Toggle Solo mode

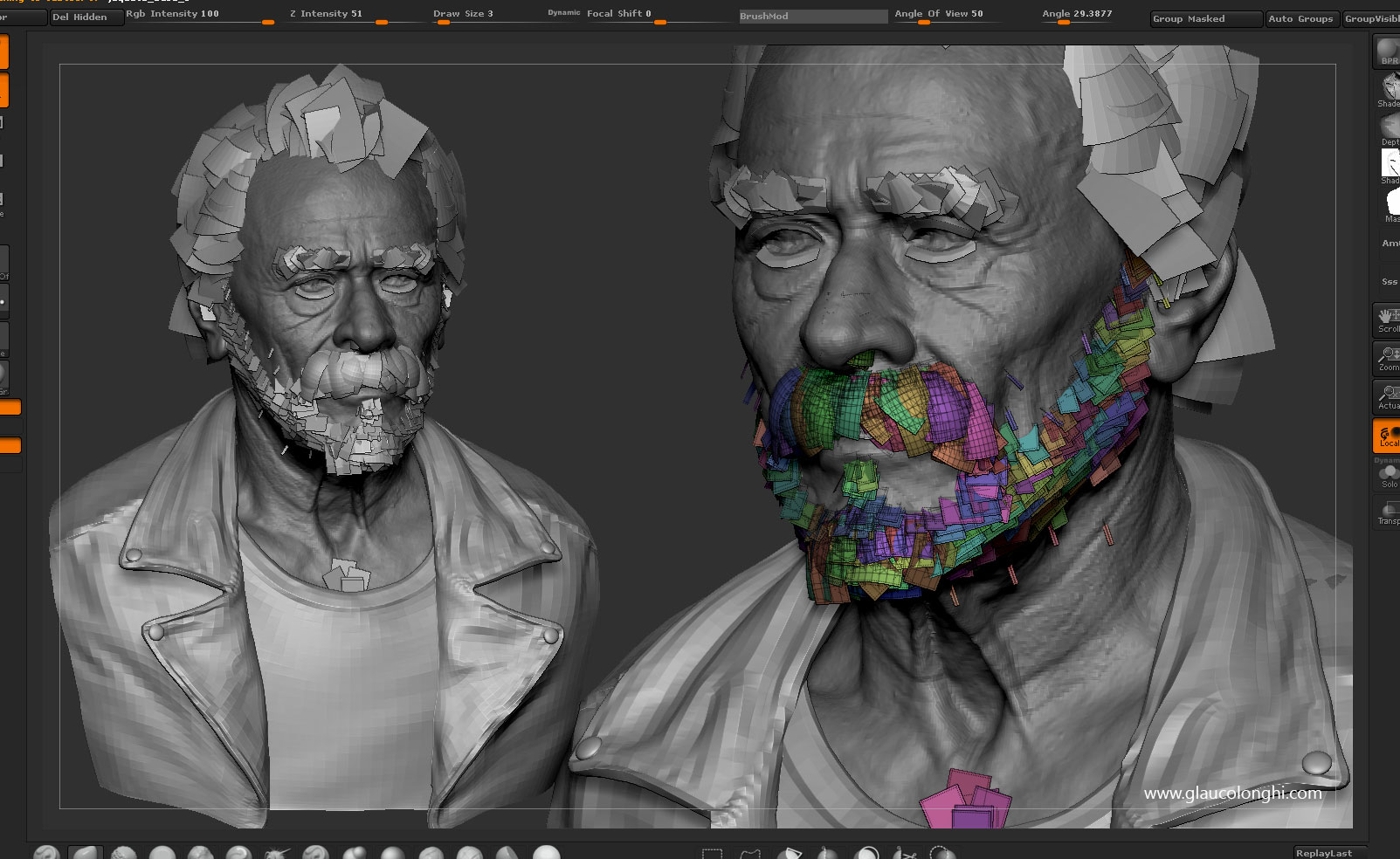(1388, 476)
